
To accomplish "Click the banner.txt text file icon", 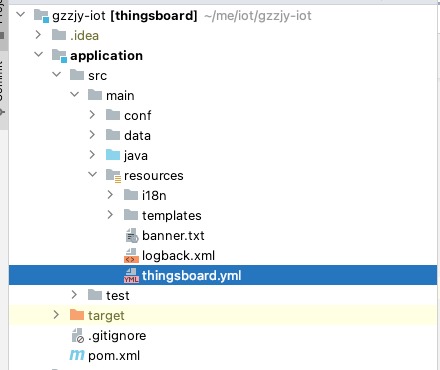I will click(132, 236).
